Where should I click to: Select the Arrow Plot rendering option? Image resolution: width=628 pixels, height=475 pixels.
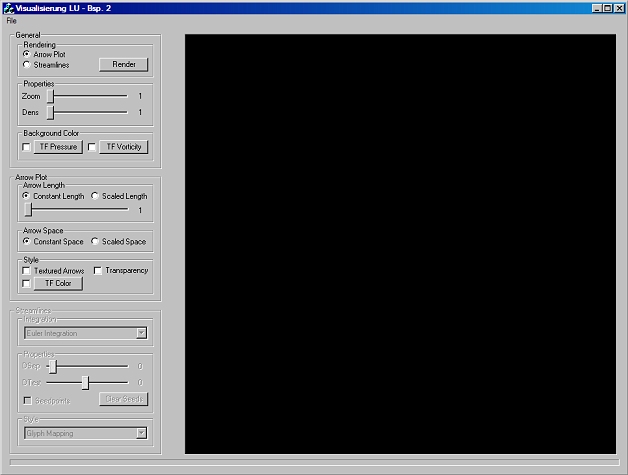pyautogui.click(x=27, y=54)
